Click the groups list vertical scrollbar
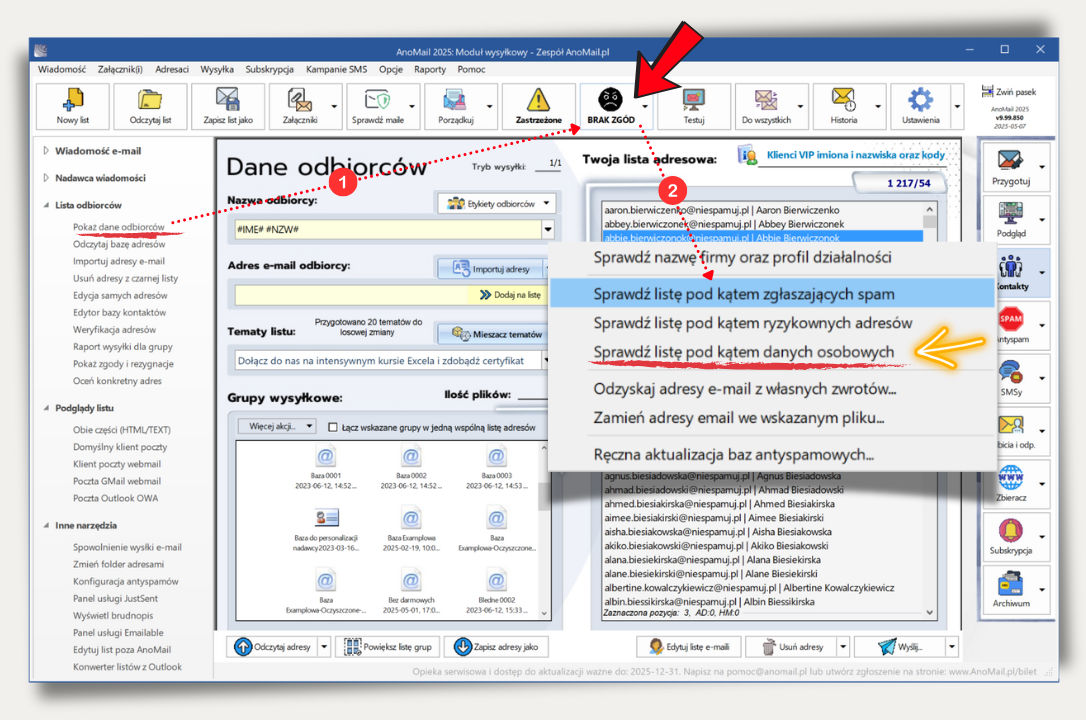 click(544, 530)
